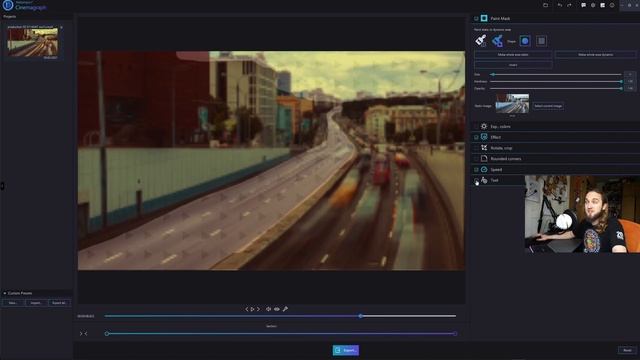Click the Rotate, crop icon
This screenshot has width=640, height=360.
click(484, 148)
